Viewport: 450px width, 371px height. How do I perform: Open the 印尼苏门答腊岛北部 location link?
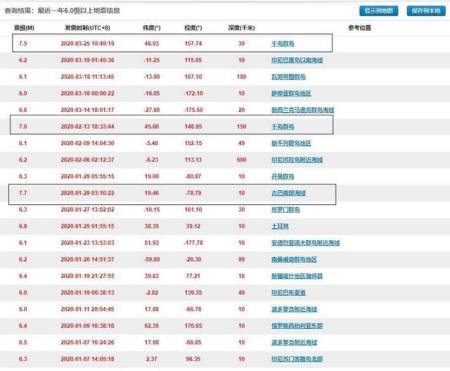click(x=297, y=359)
